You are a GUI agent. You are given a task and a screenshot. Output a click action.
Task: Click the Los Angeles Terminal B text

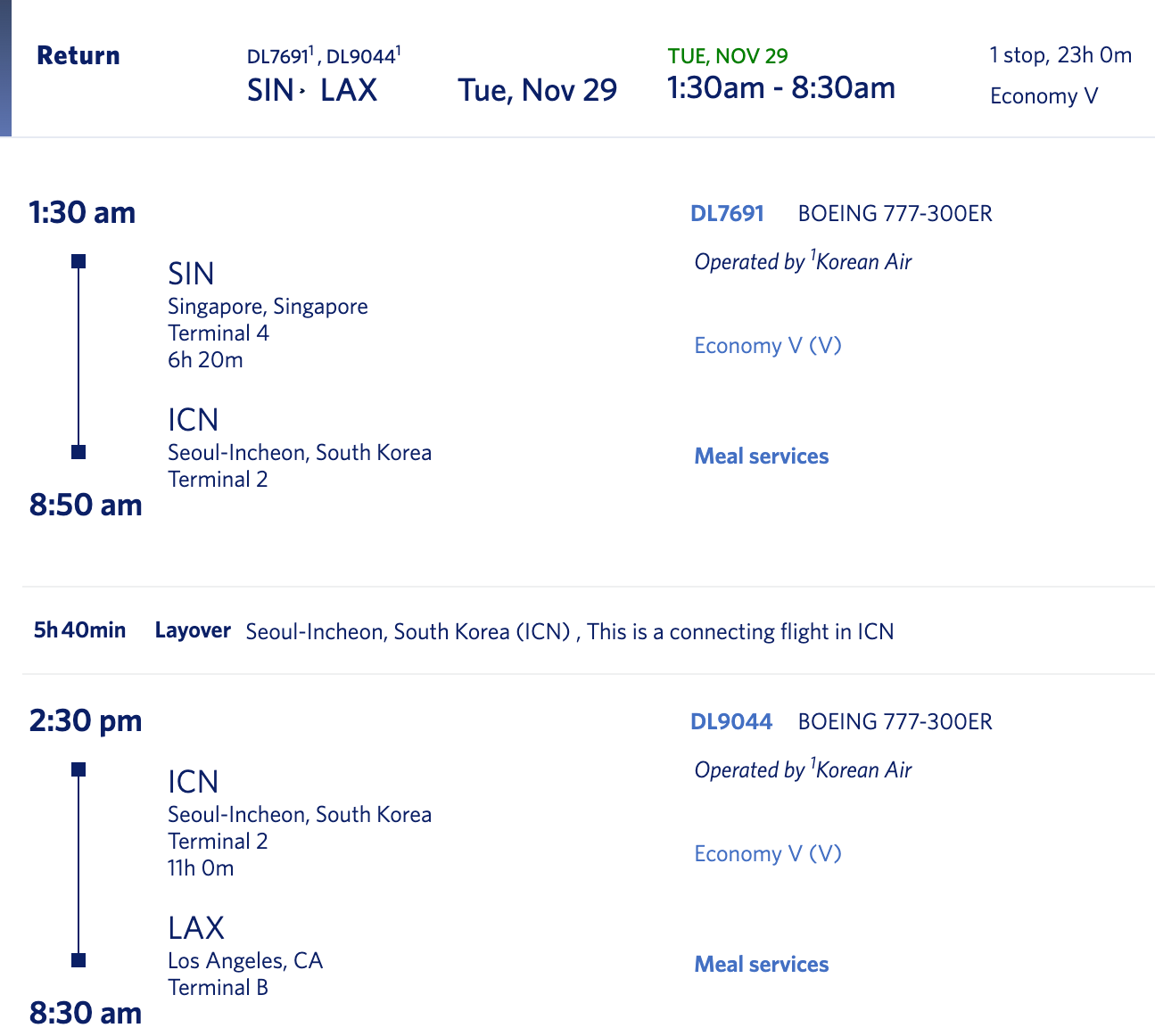(218, 988)
